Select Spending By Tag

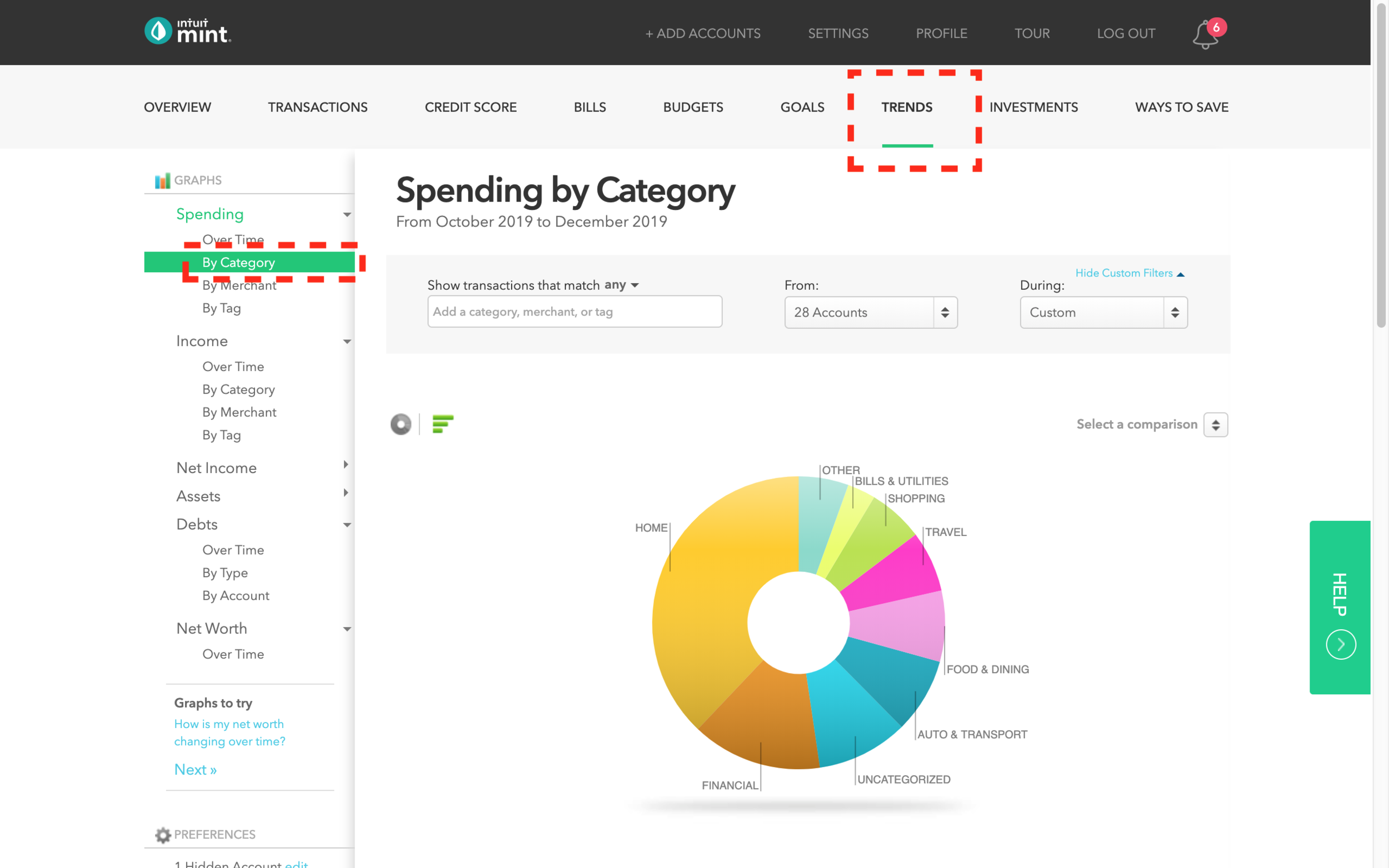[x=221, y=308]
